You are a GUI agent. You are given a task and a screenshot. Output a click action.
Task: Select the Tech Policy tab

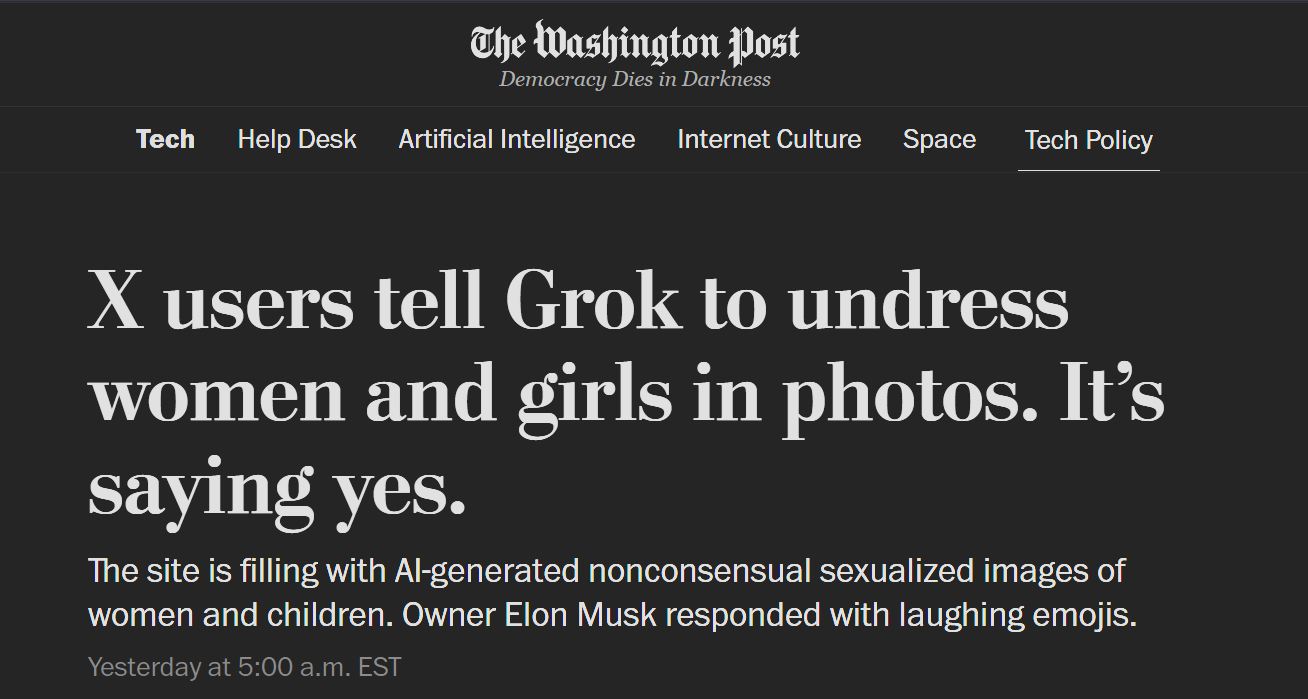point(1088,140)
